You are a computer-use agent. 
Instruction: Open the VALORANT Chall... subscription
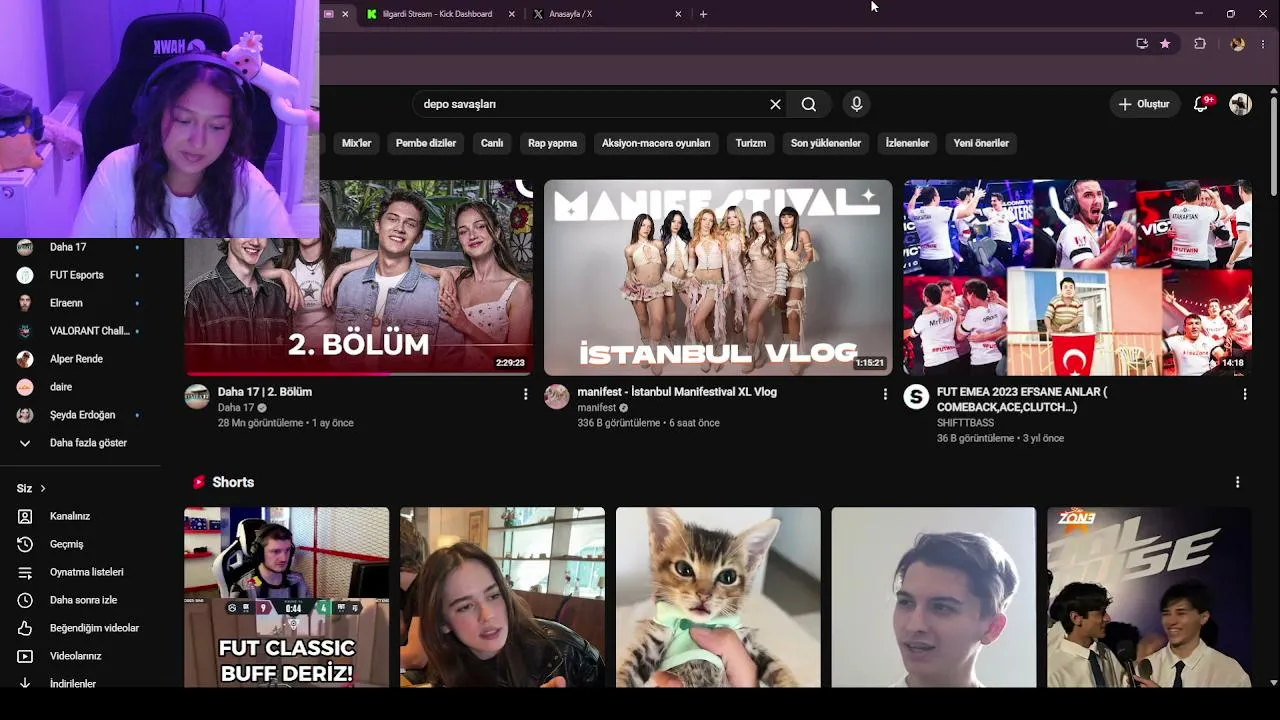pos(80,331)
